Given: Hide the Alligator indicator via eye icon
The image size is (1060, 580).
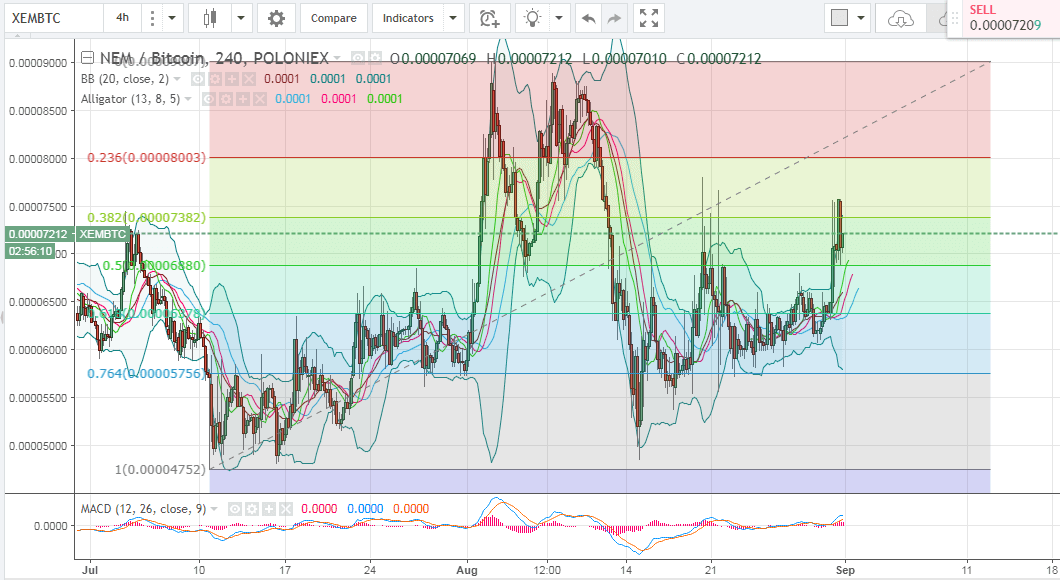Looking at the screenshot, I should point(209,99).
